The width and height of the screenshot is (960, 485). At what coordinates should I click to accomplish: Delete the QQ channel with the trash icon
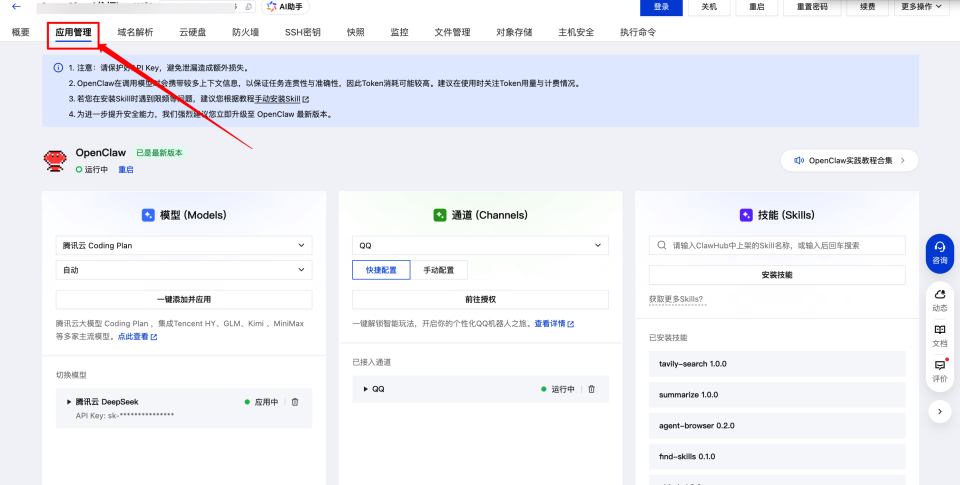pyautogui.click(x=591, y=389)
